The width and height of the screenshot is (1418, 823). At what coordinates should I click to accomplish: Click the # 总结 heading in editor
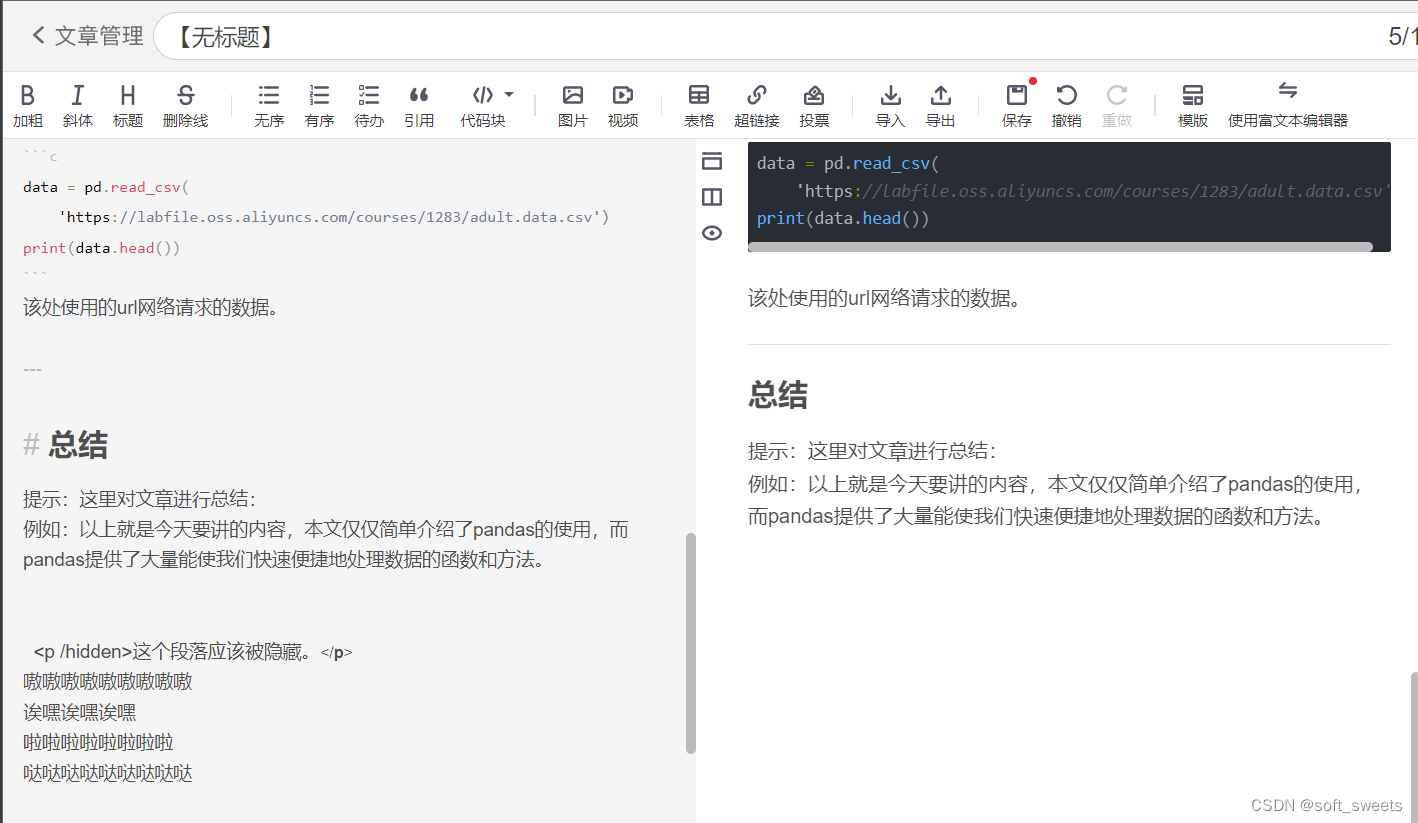[x=66, y=445]
